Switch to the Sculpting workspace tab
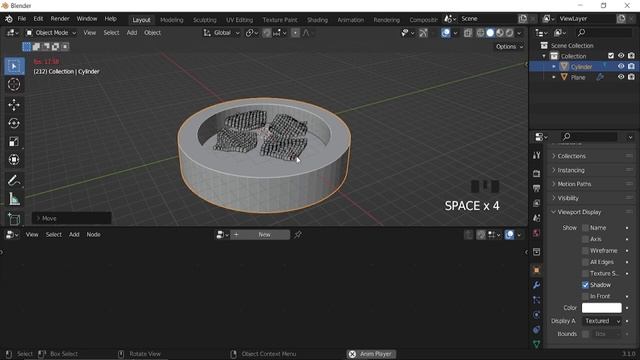 [x=204, y=20]
